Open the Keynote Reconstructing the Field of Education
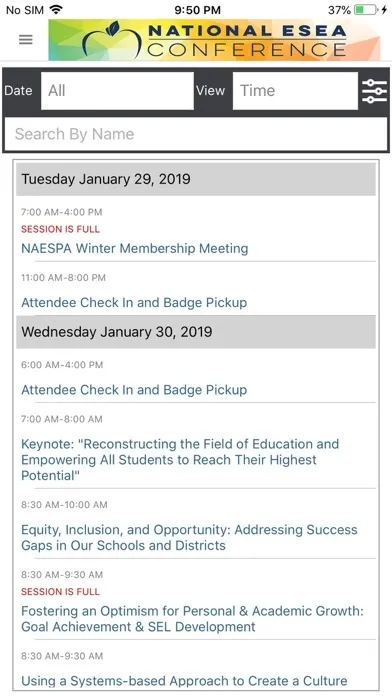 [x=180, y=459]
